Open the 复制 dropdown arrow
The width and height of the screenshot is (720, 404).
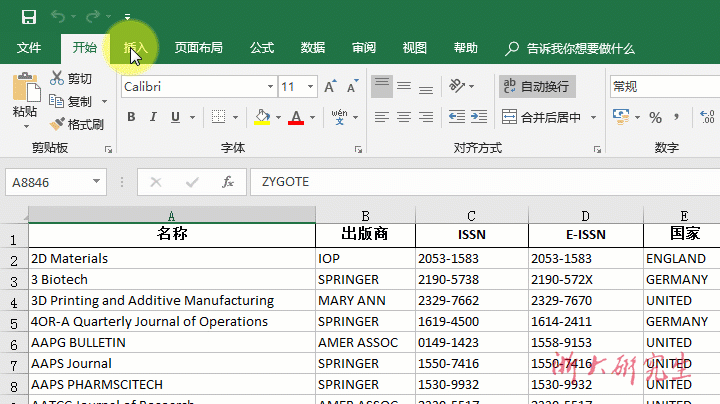pos(104,101)
